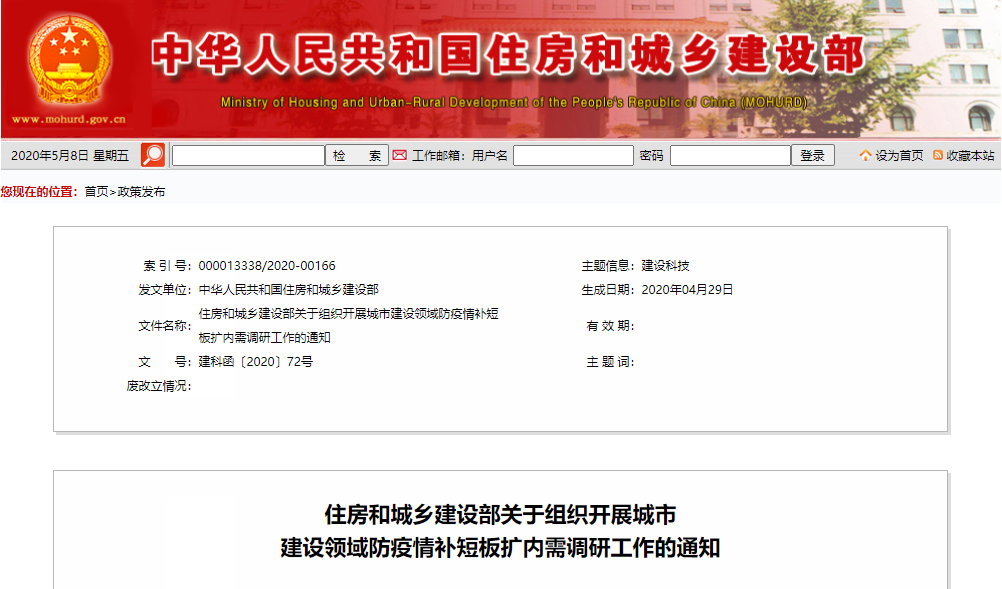The image size is (1002, 589).
Task: Click the envelope icon beside 工作邮箱
Action: pyautogui.click(x=399, y=155)
